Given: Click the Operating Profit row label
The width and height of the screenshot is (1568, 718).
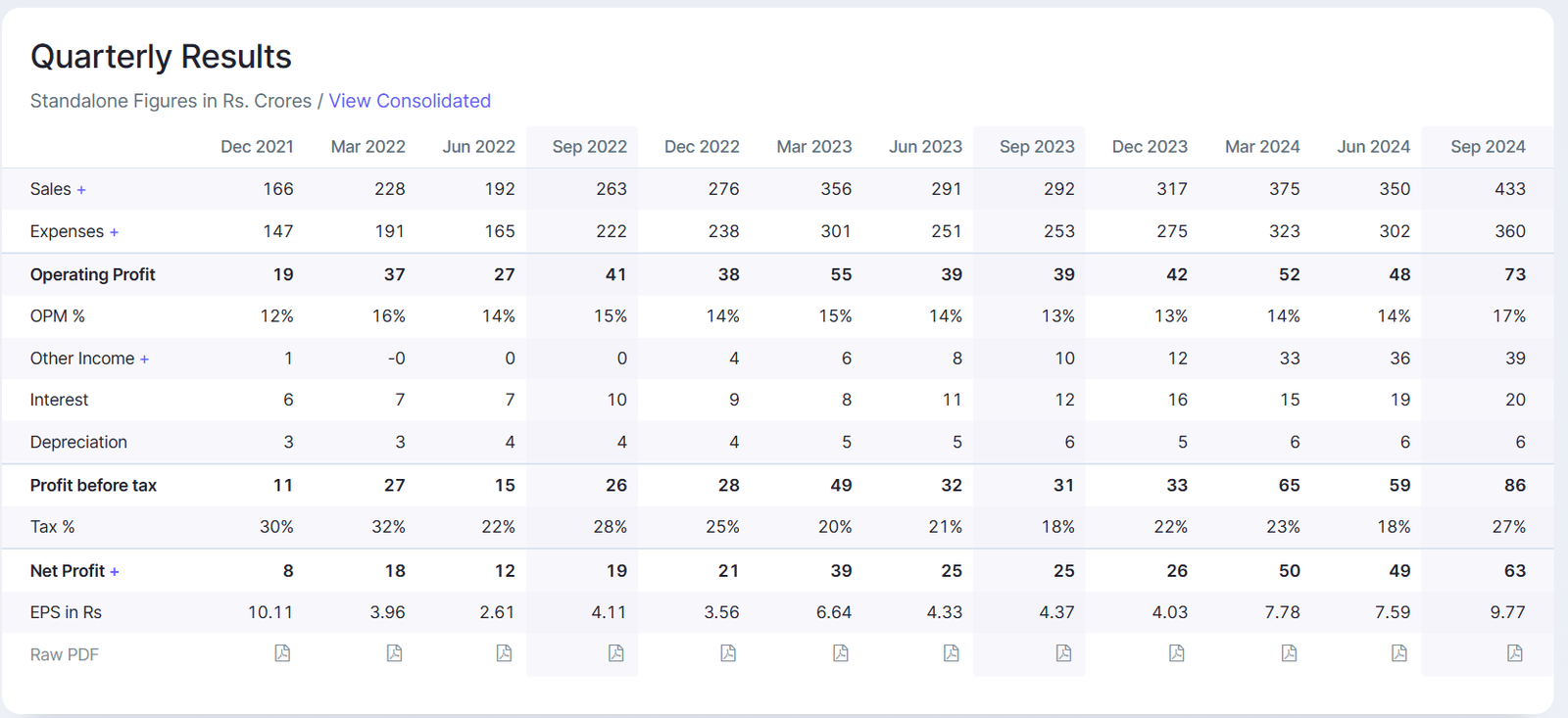Looking at the screenshot, I should coord(92,274).
